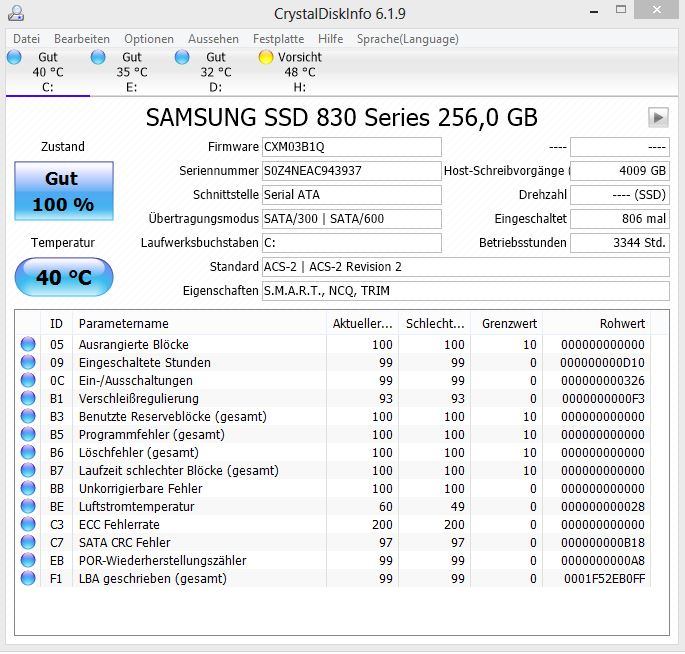The image size is (685, 654).
Task: Click the SAMSUNG SSD 830 Series title
Action: pyautogui.click(x=342, y=118)
